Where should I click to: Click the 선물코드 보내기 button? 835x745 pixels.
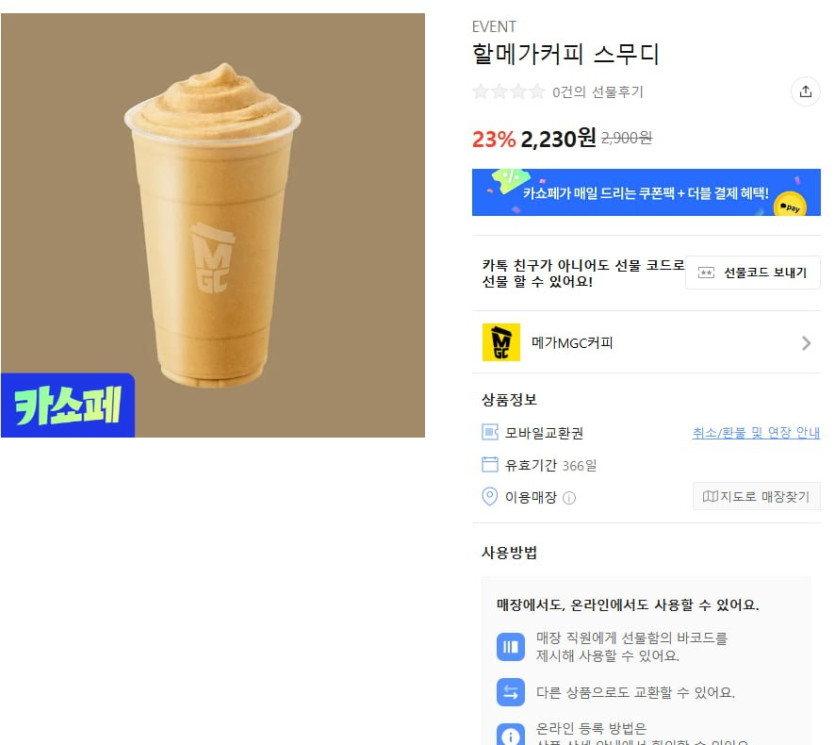pyautogui.click(x=752, y=273)
